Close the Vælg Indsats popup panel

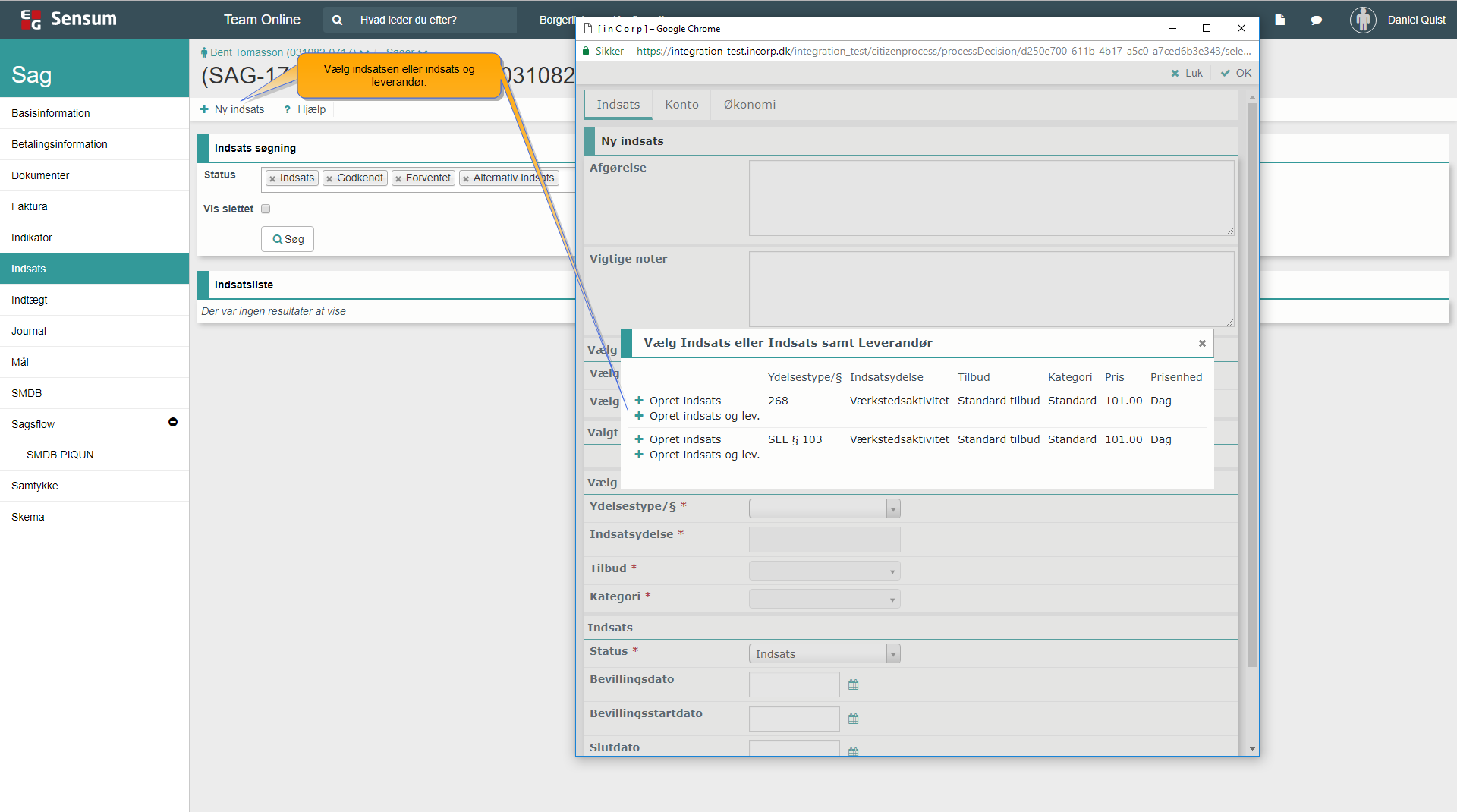coord(1202,344)
